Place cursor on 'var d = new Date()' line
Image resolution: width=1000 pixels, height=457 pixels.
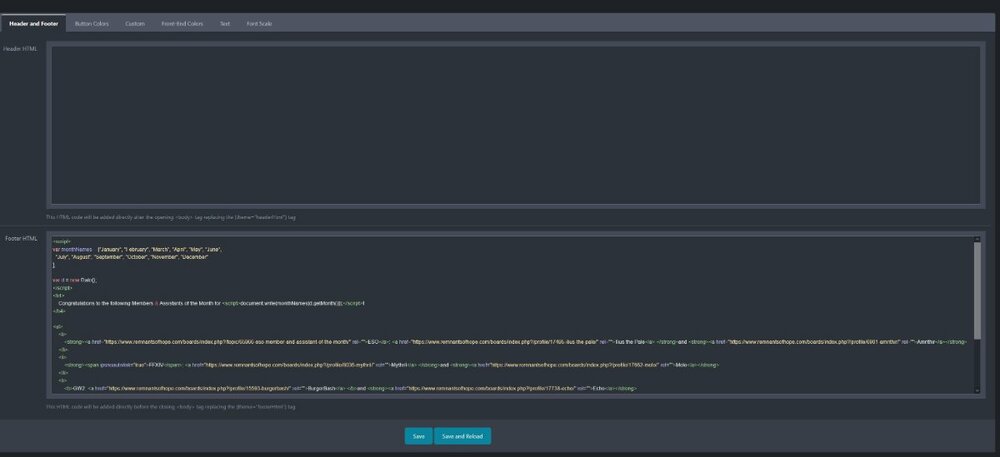click(x=76, y=280)
